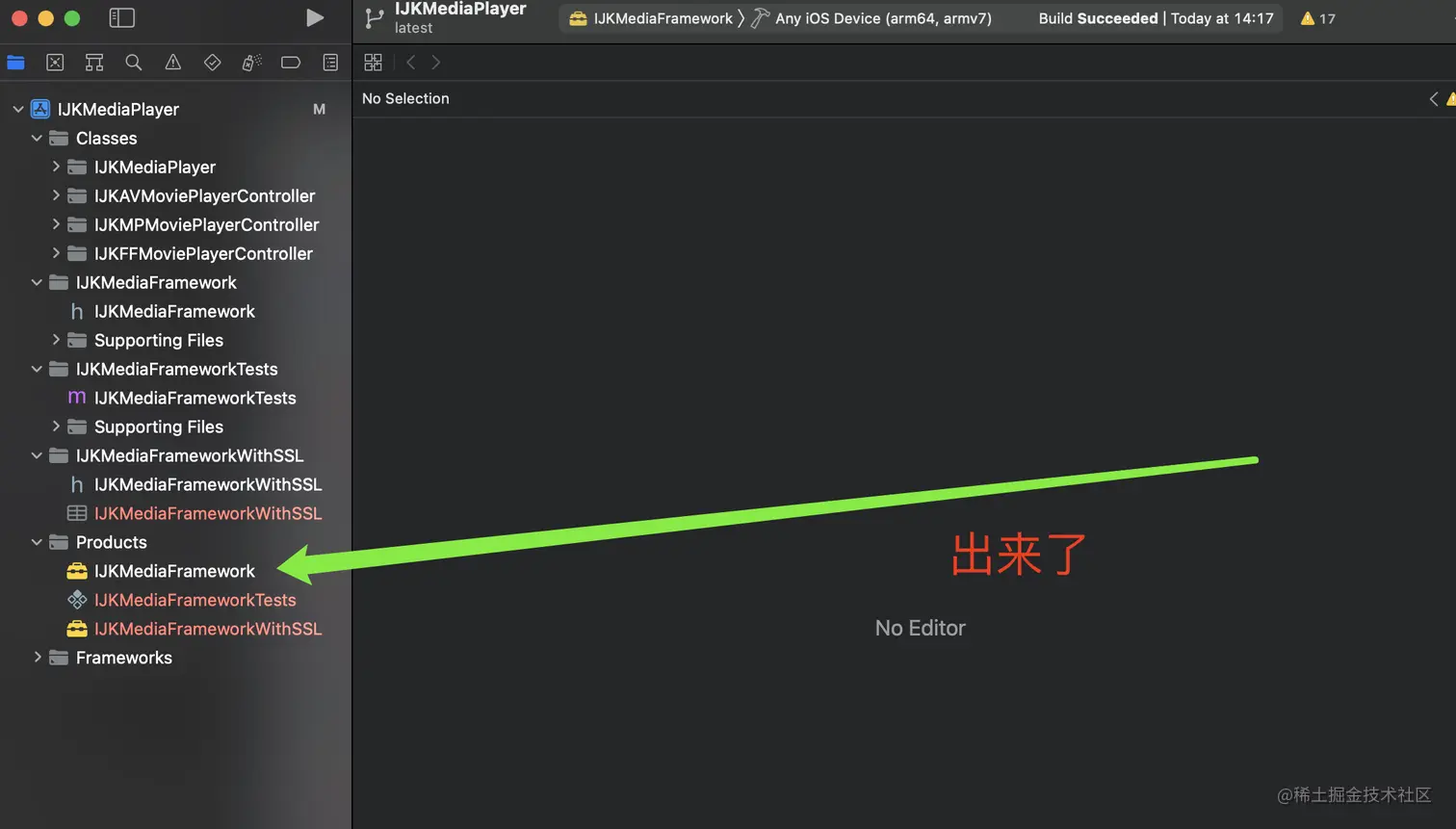Expand Supporting Files under IJKMediaFrameworkTests

[55, 427]
